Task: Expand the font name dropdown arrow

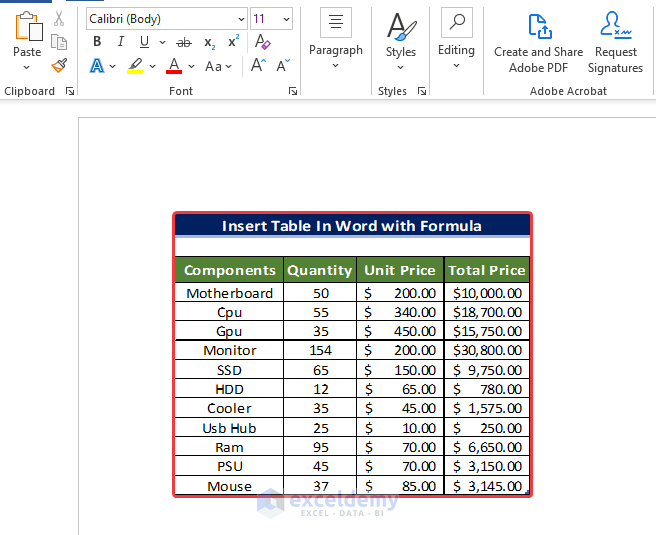Action: [241, 19]
